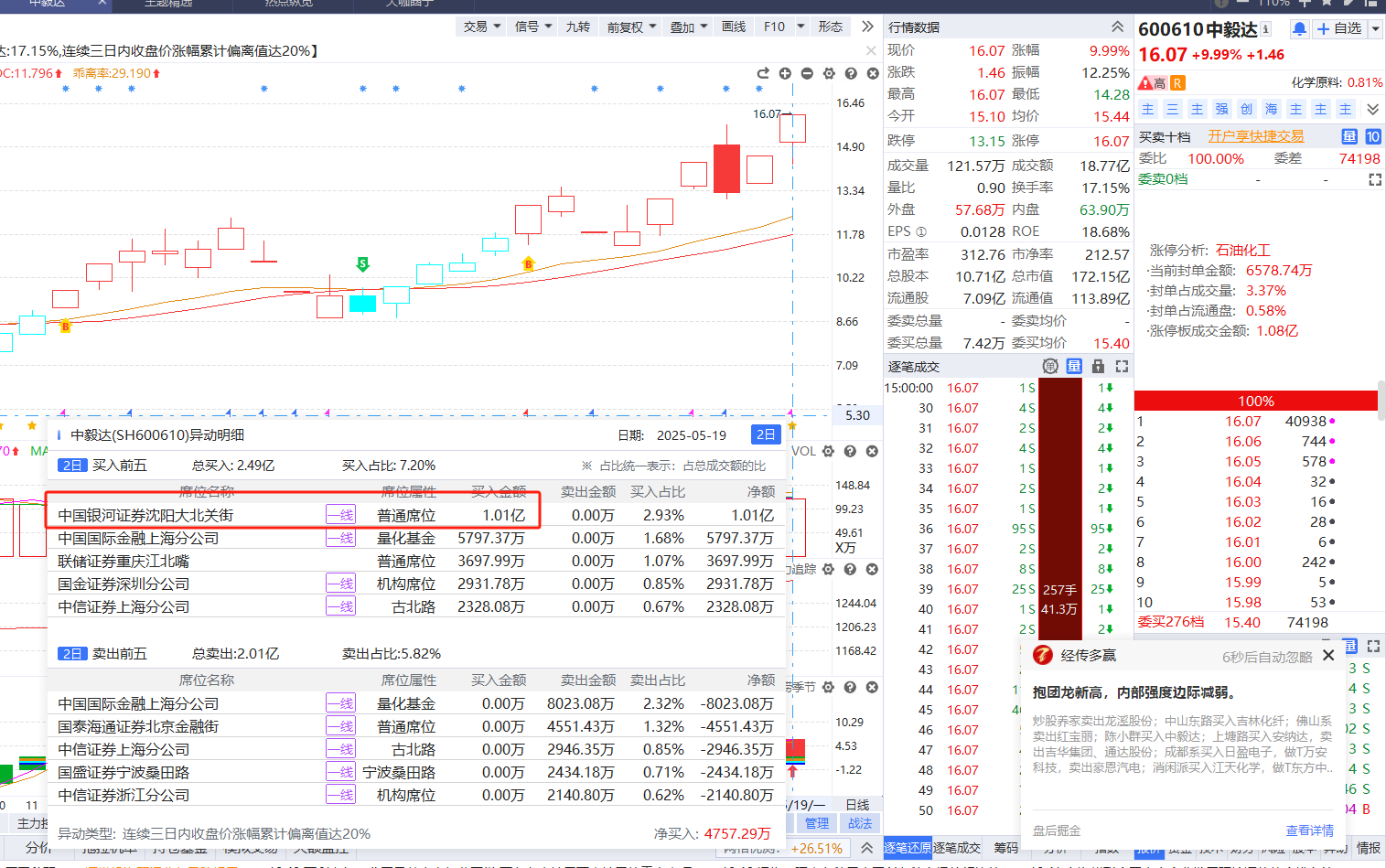This screenshot has height=868, width=1386.
Task: Open F10 company information
Action: (774, 27)
